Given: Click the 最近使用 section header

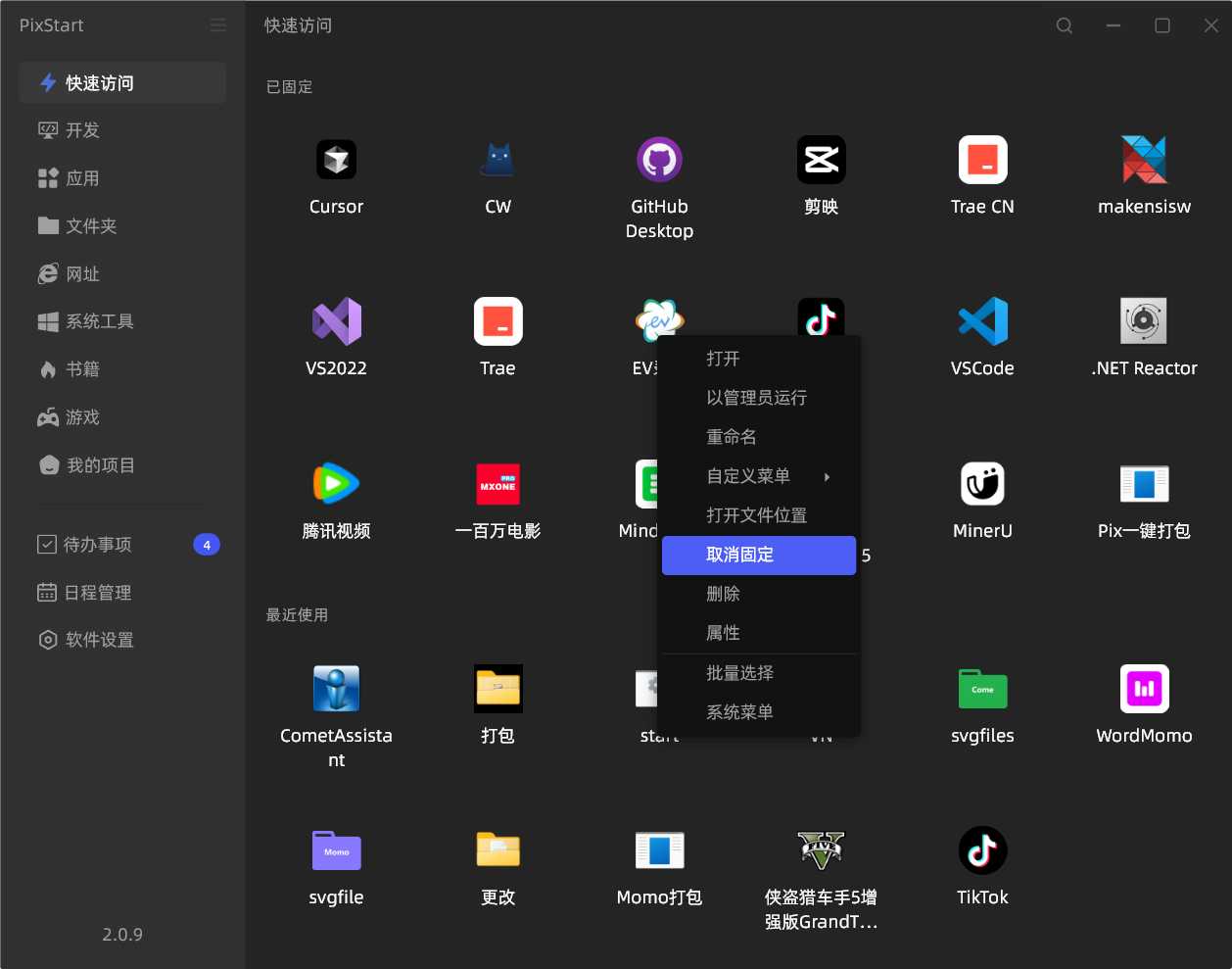Looking at the screenshot, I should pyautogui.click(x=298, y=615).
